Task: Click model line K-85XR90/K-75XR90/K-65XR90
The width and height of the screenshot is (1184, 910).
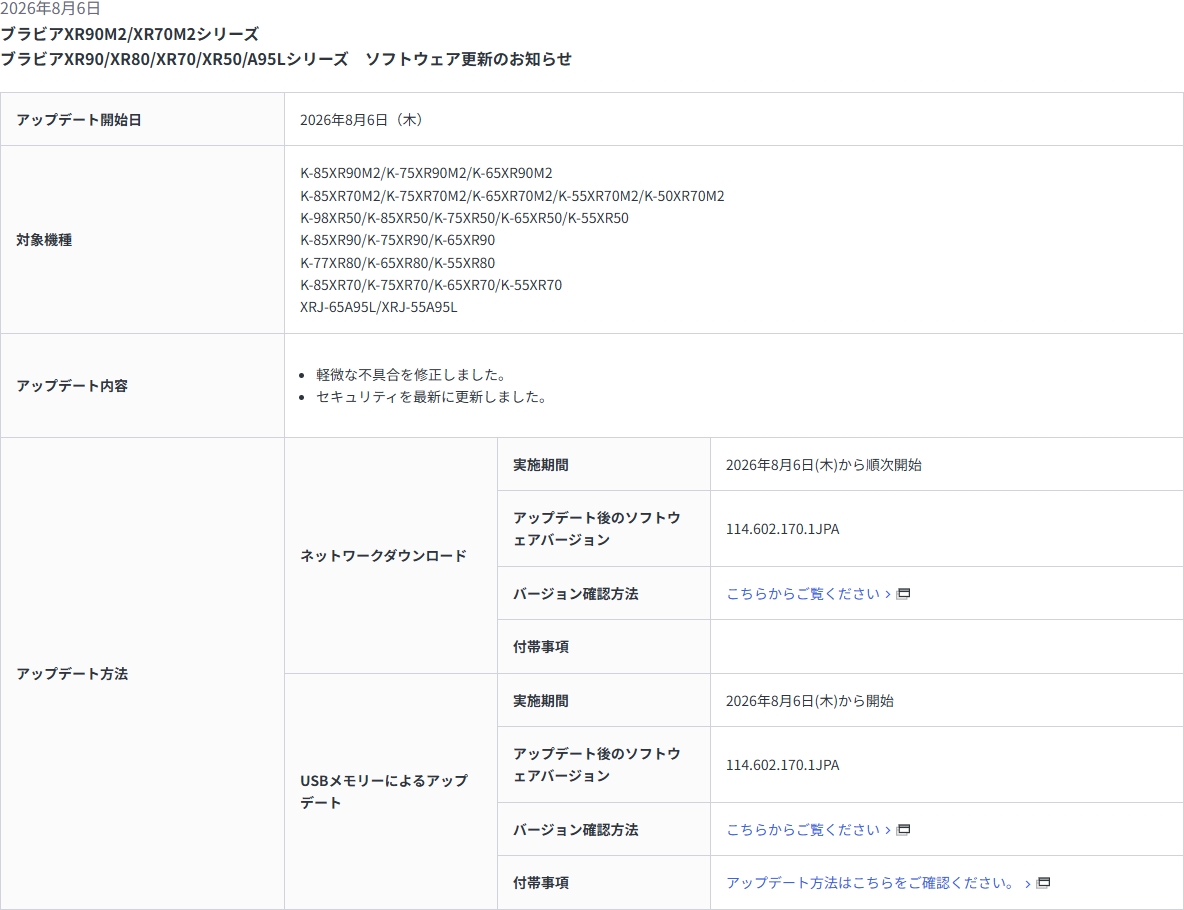Action: tap(397, 240)
